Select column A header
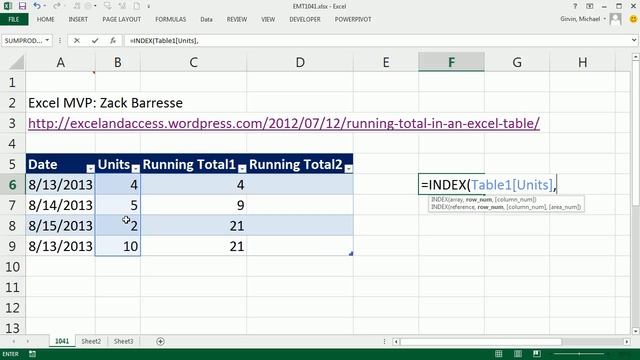 click(60, 62)
